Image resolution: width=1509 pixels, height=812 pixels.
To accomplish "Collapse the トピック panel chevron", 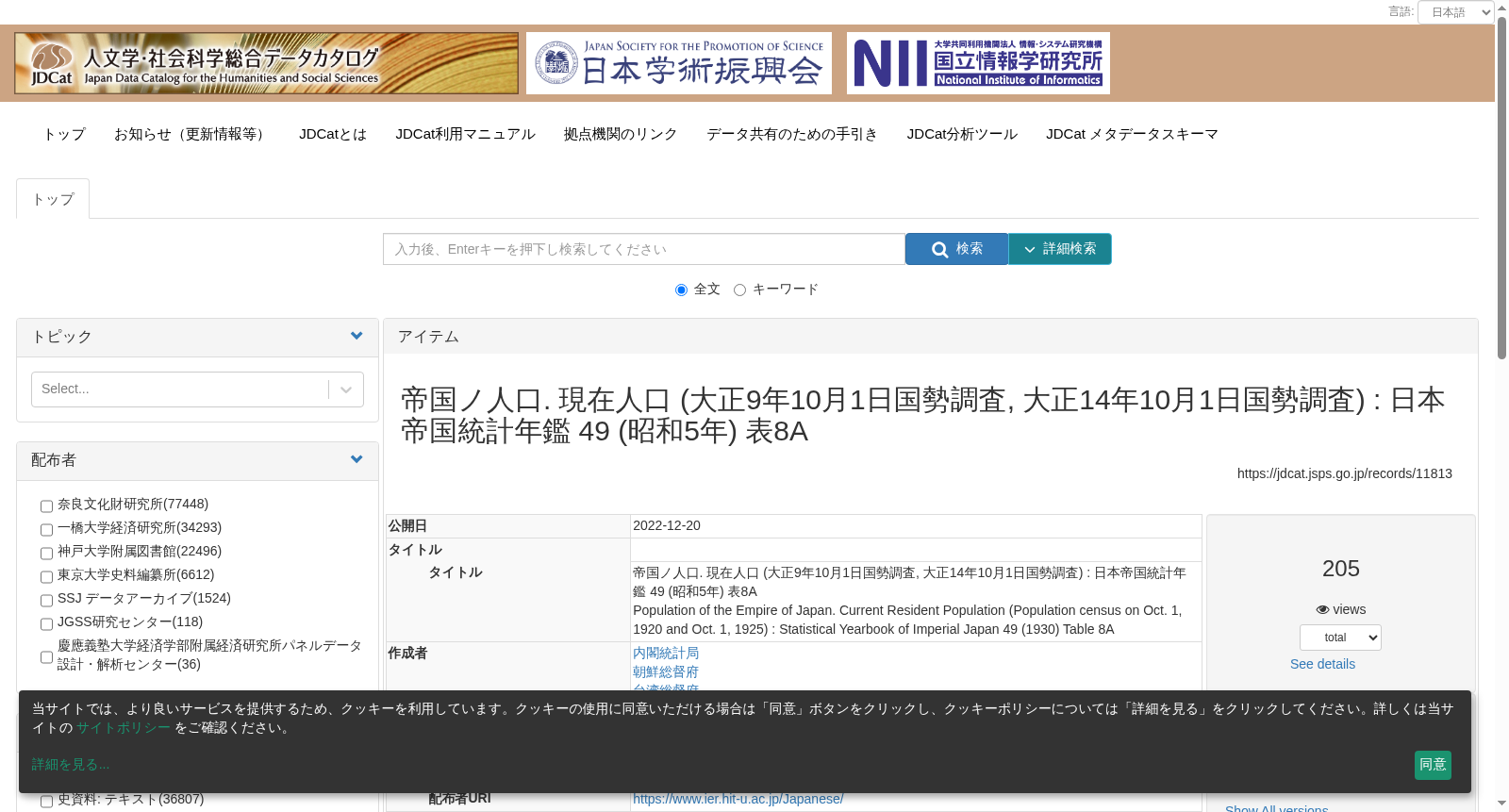I will tap(357, 336).
